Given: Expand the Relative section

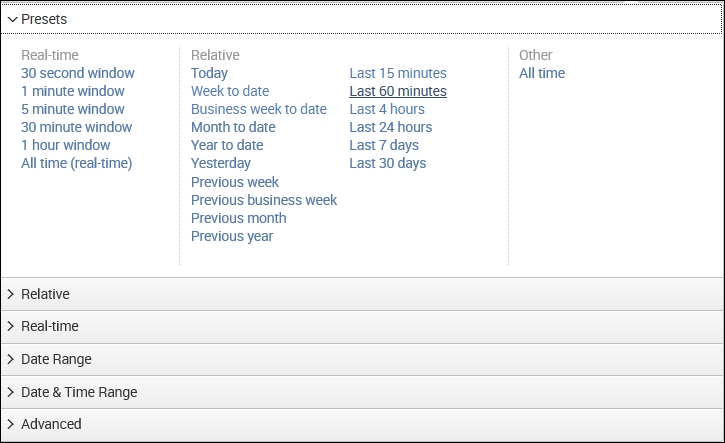Looking at the screenshot, I should [x=45, y=294].
